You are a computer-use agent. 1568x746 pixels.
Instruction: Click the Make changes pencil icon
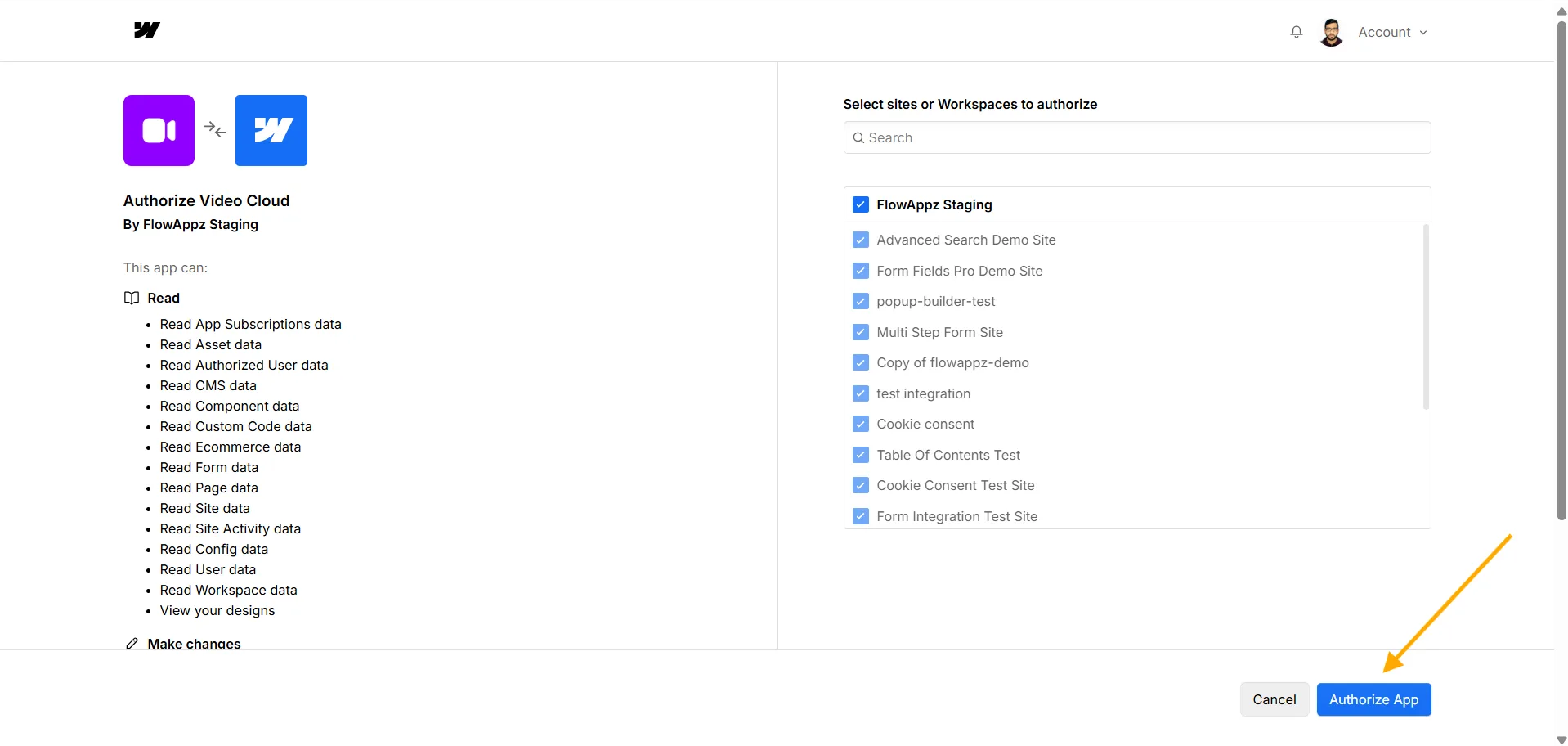click(132, 644)
